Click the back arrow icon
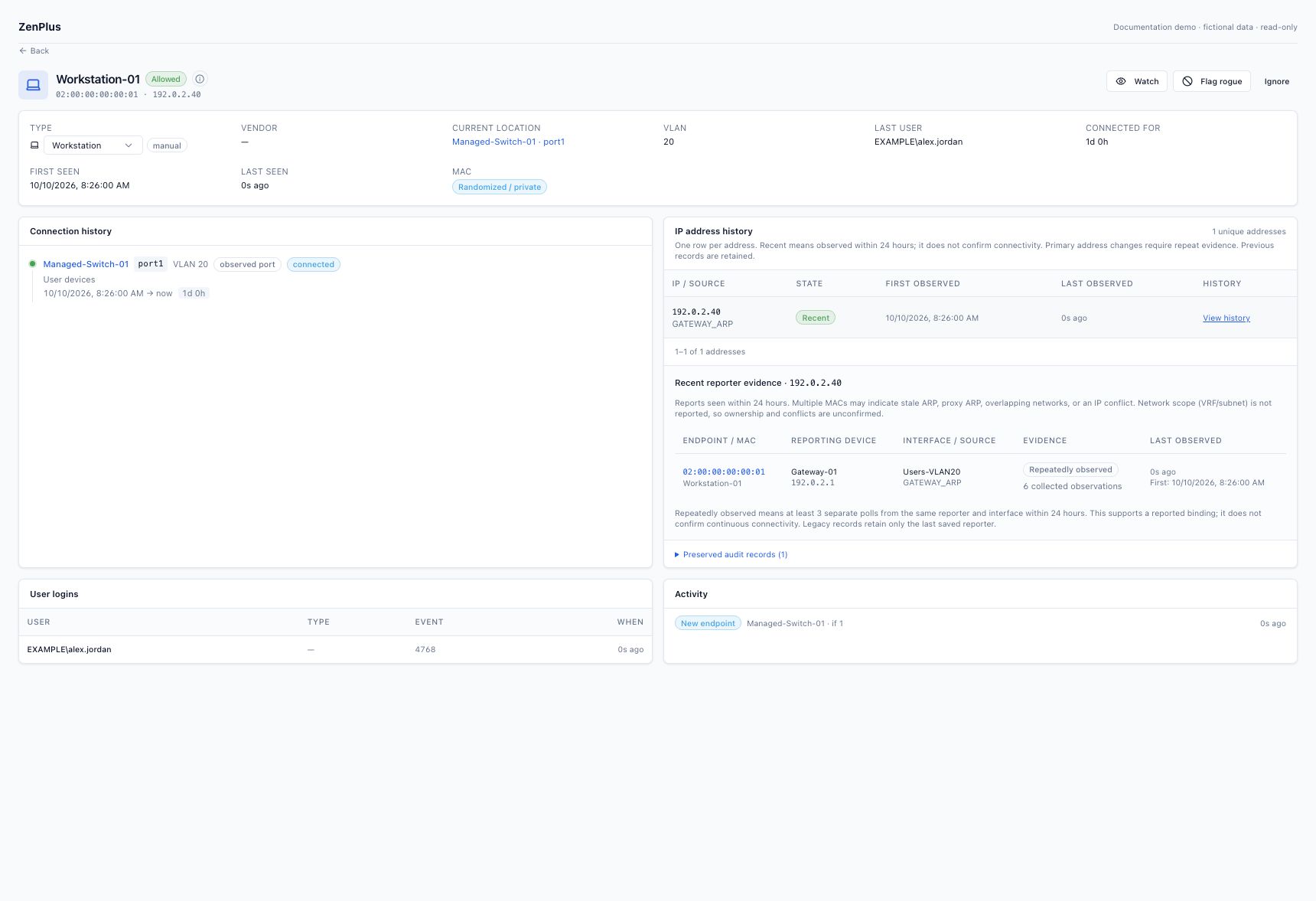 [23, 51]
